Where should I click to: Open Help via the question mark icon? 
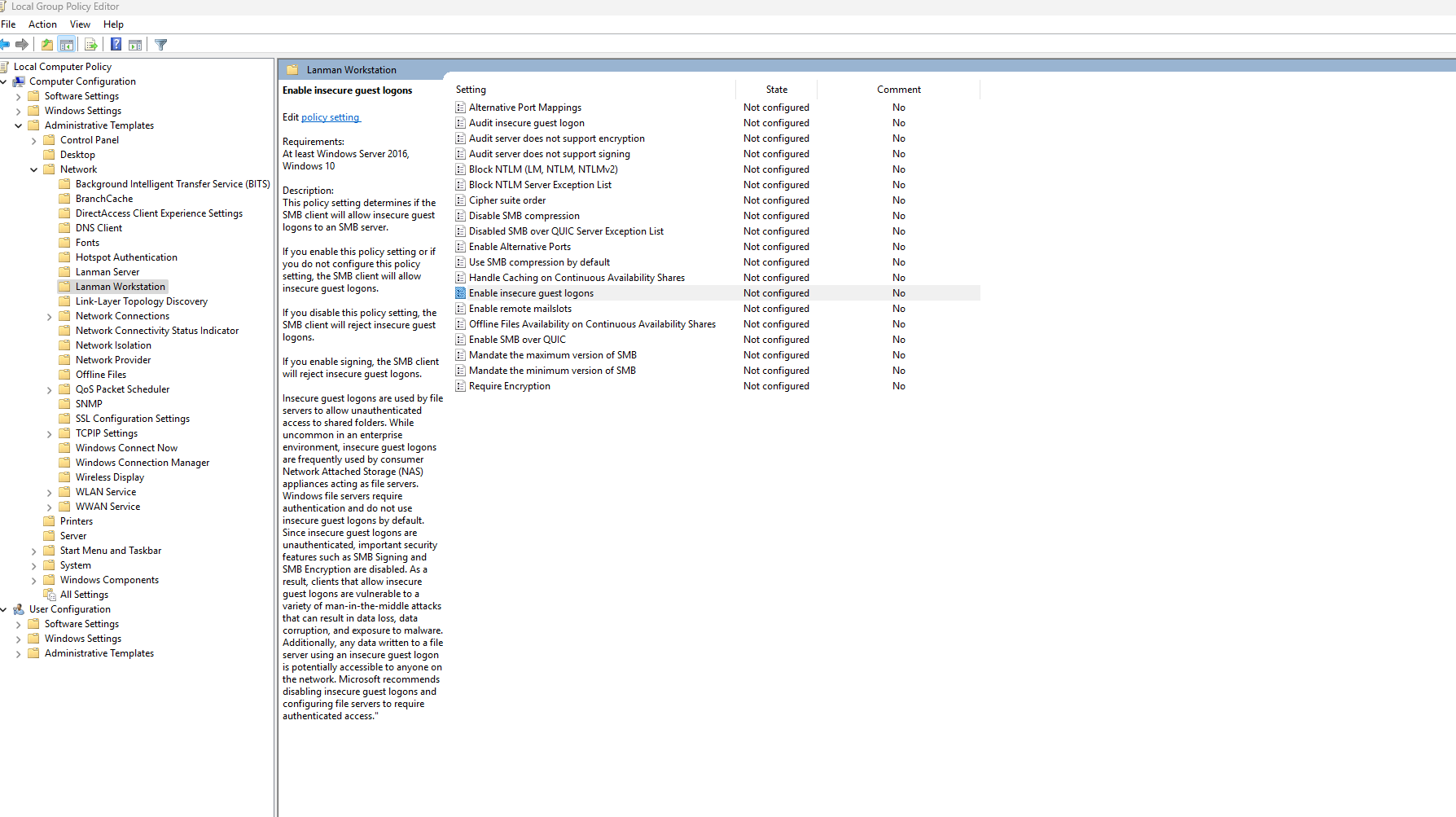click(116, 44)
